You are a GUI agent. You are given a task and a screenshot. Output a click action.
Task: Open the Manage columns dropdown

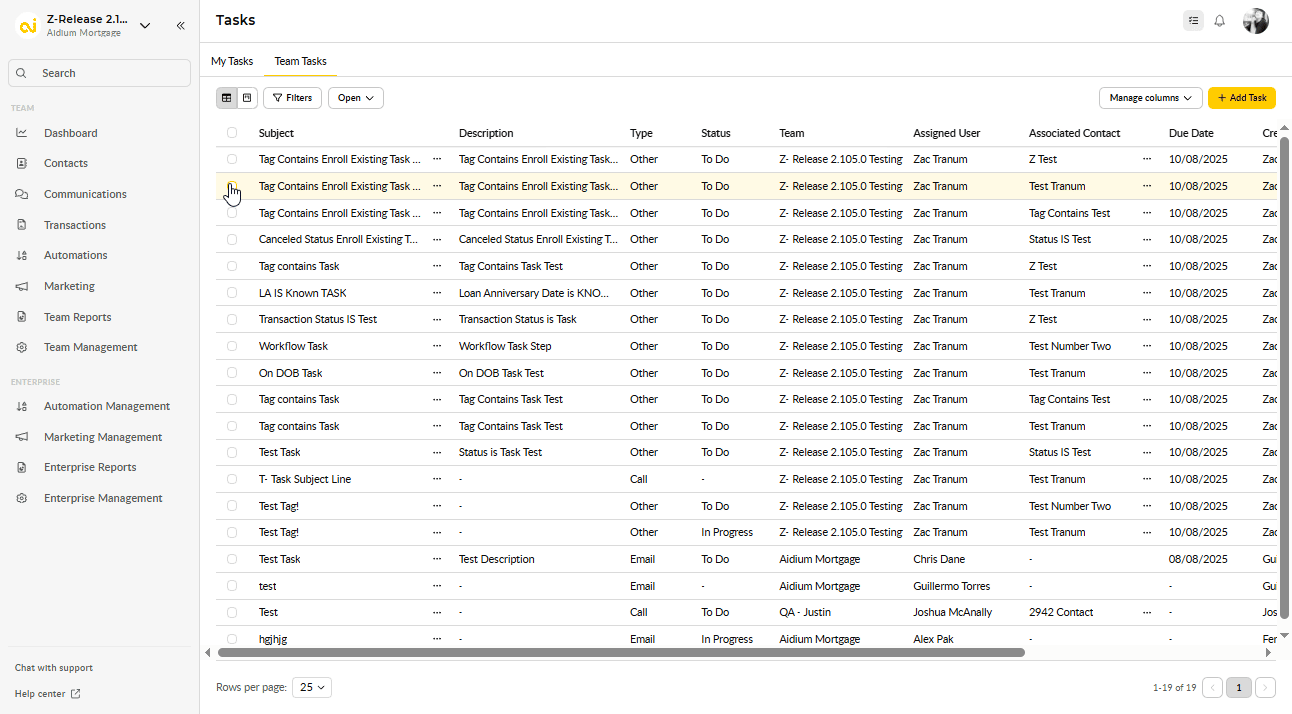click(1150, 98)
